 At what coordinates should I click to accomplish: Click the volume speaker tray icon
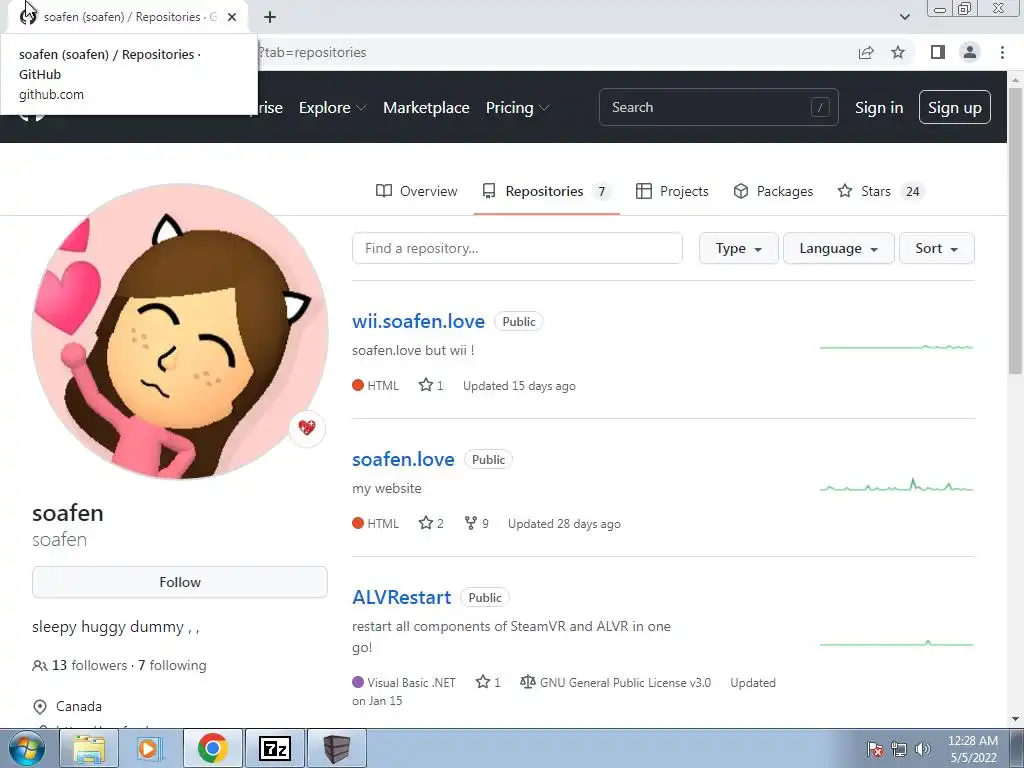[923, 749]
